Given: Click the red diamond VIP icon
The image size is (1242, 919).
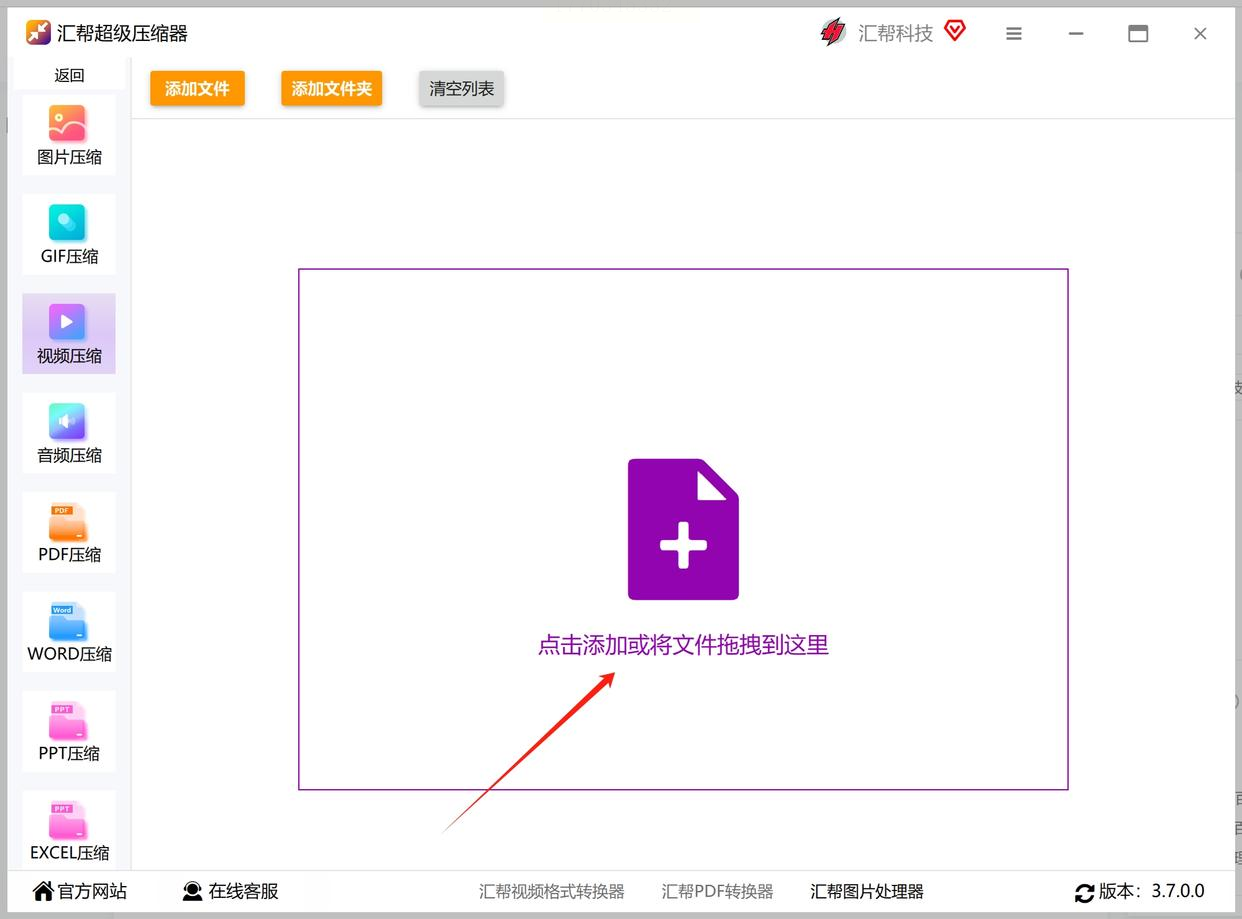Looking at the screenshot, I should click(x=955, y=31).
